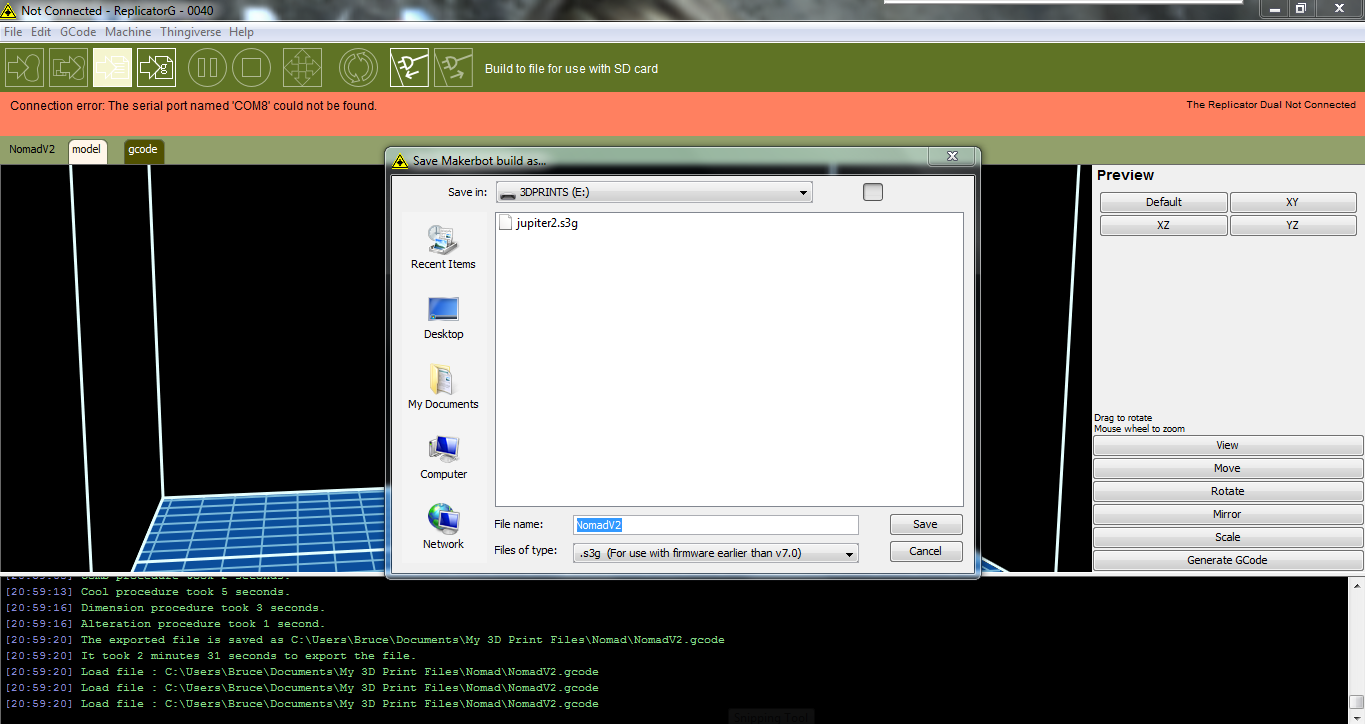Switch preview to the XZ view
1365x724 pixels.
pyautogui.click(x=1164, y=225)
